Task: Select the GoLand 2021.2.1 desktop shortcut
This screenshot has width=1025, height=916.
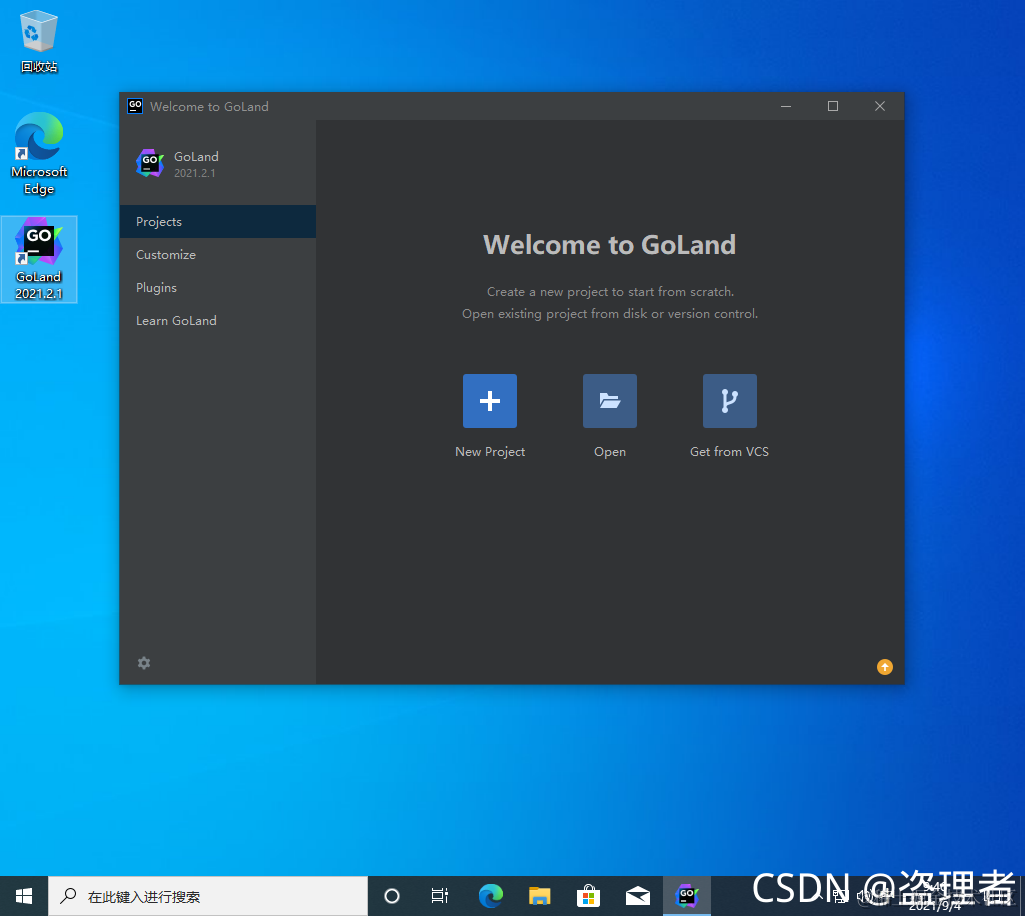Action: pos(39,260)
